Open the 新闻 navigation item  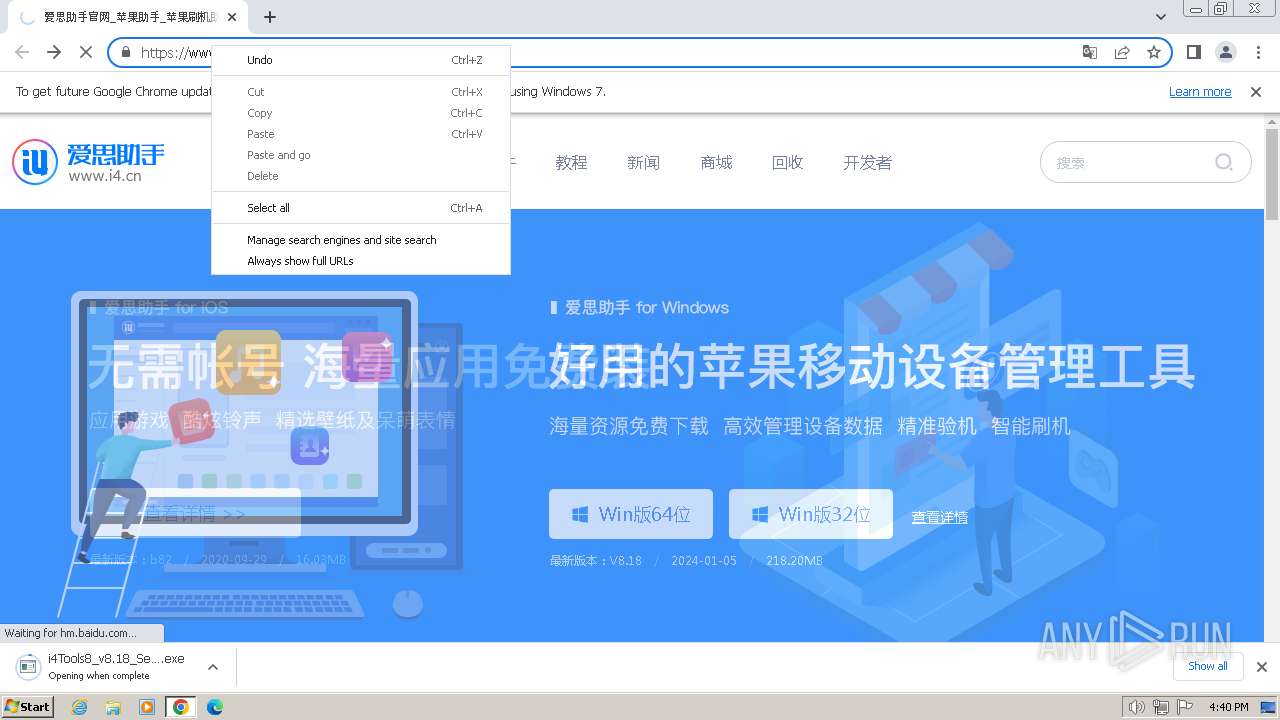pos(643,162)
